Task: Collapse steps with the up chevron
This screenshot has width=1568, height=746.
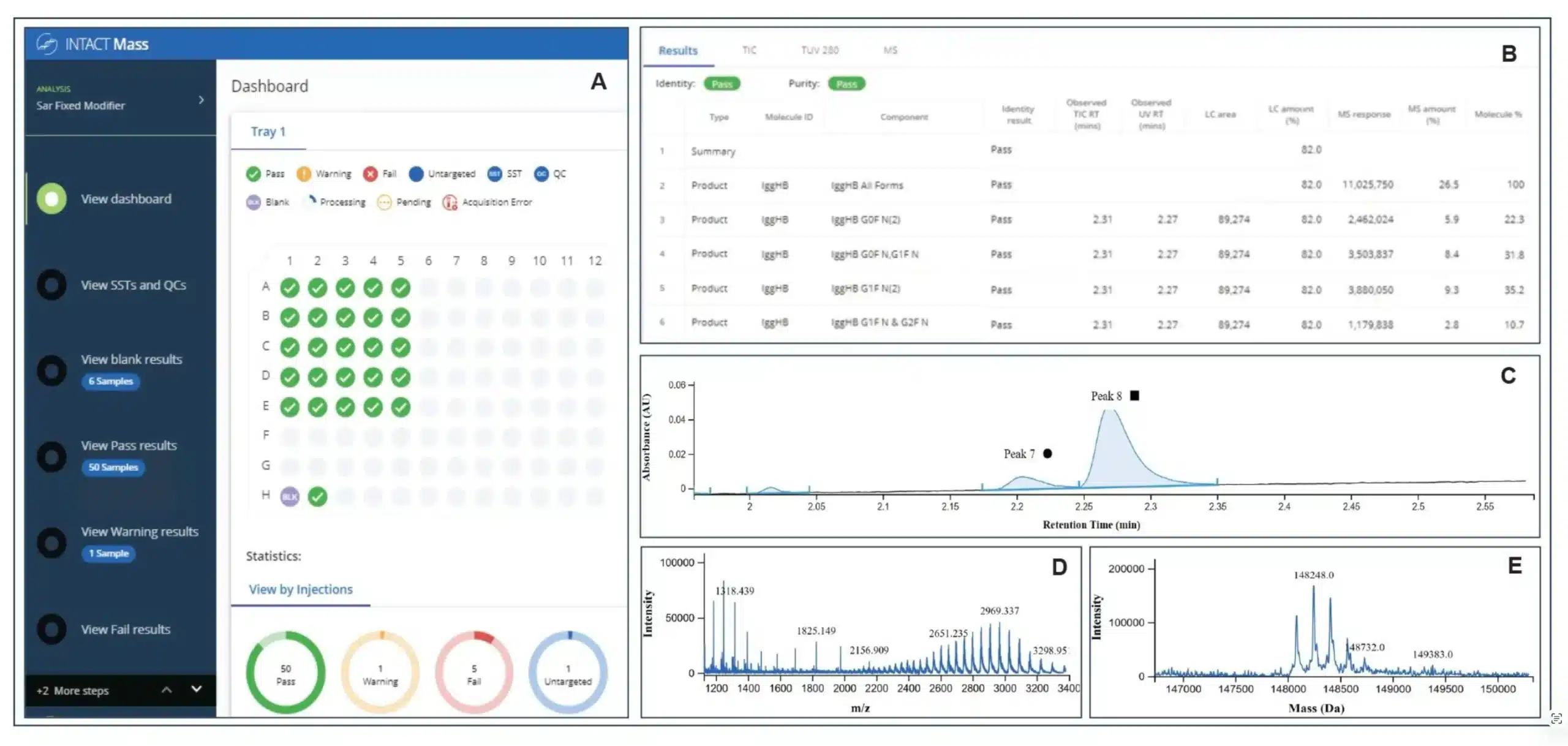Action: [x=167, y=690]
